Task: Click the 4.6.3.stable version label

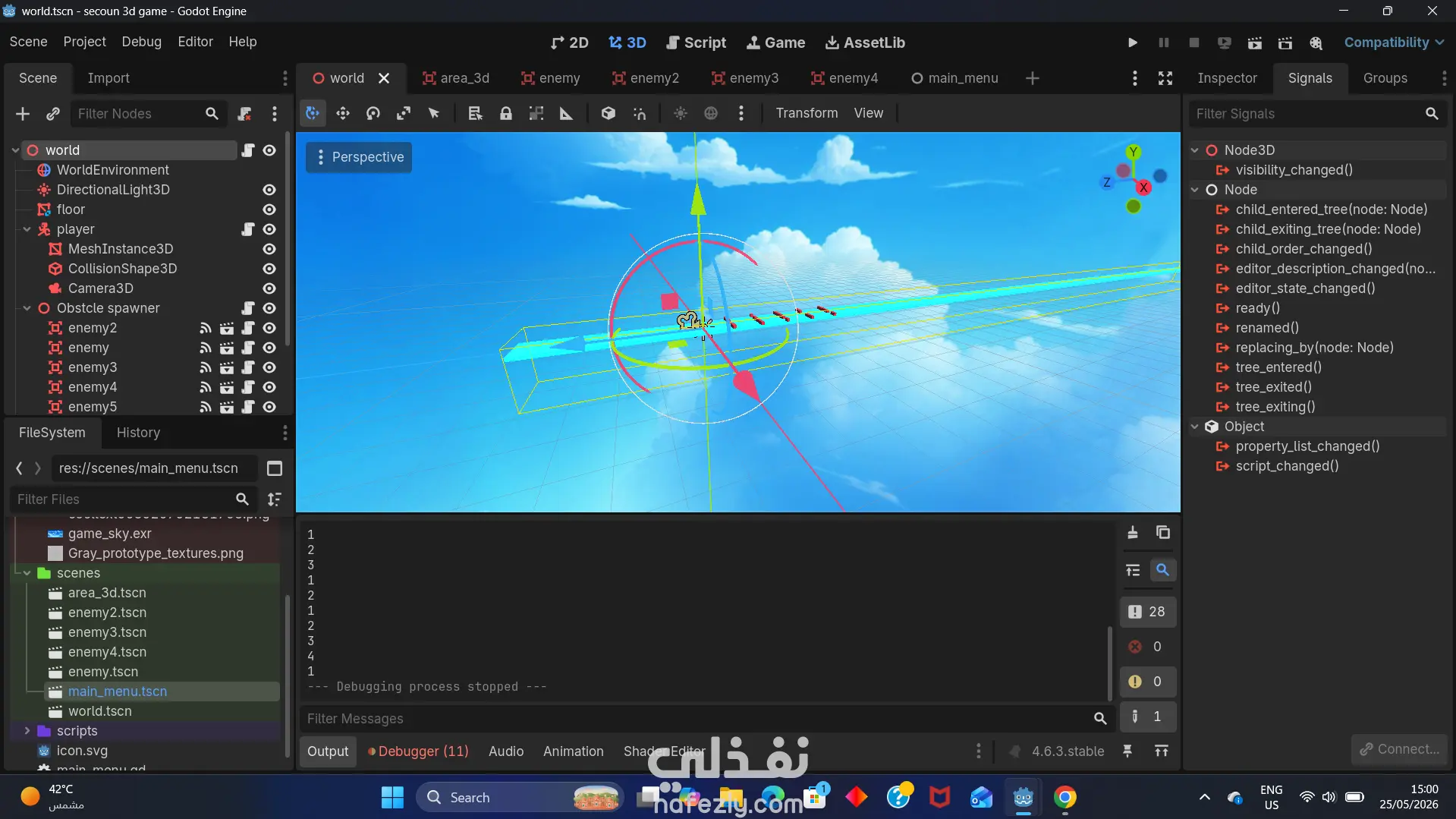Action: tap(1068, 751)
